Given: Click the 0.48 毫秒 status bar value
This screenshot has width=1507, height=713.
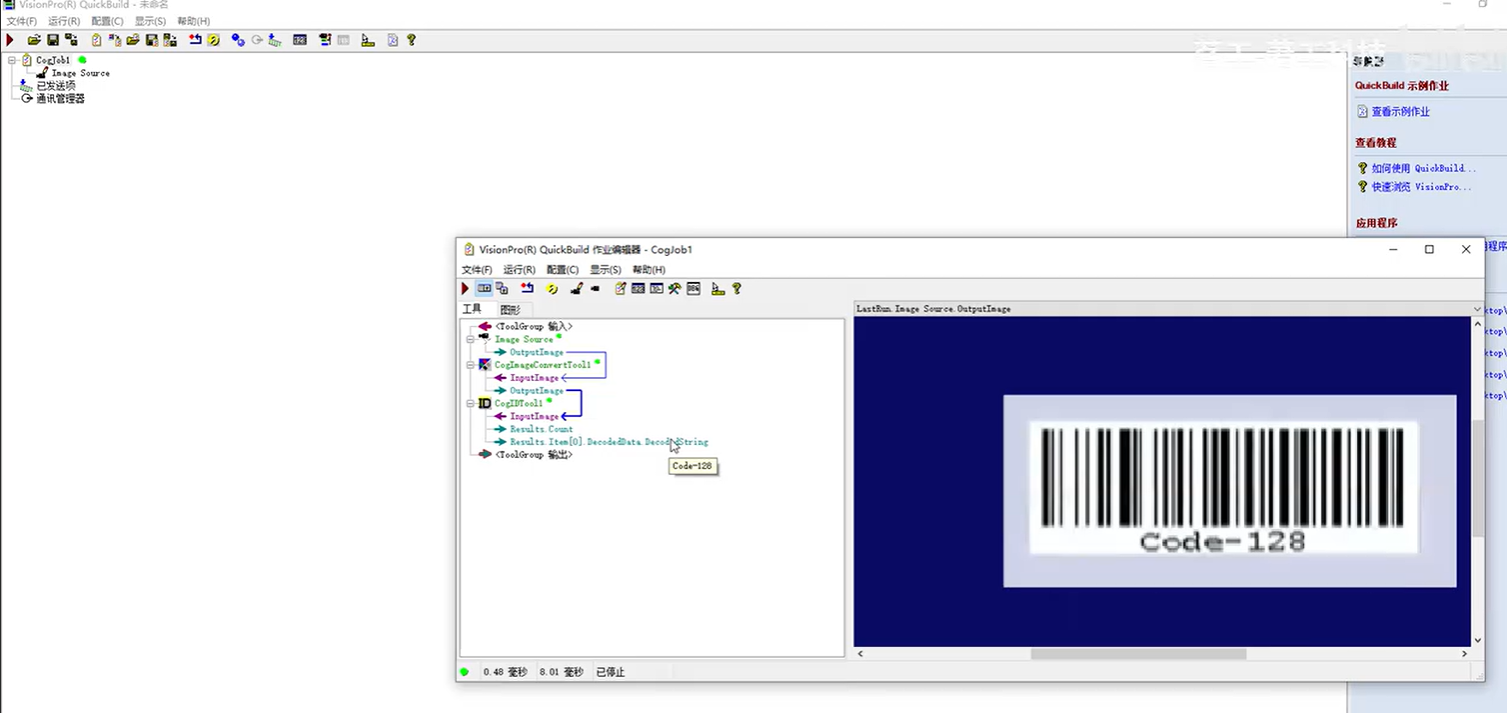Looking at the screenshot, I should coord(505,672).
